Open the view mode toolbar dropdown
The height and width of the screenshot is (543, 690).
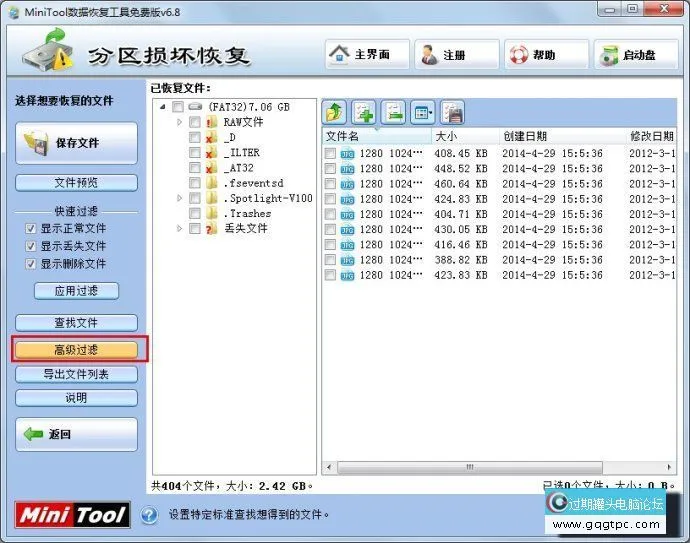coord(423,113)
